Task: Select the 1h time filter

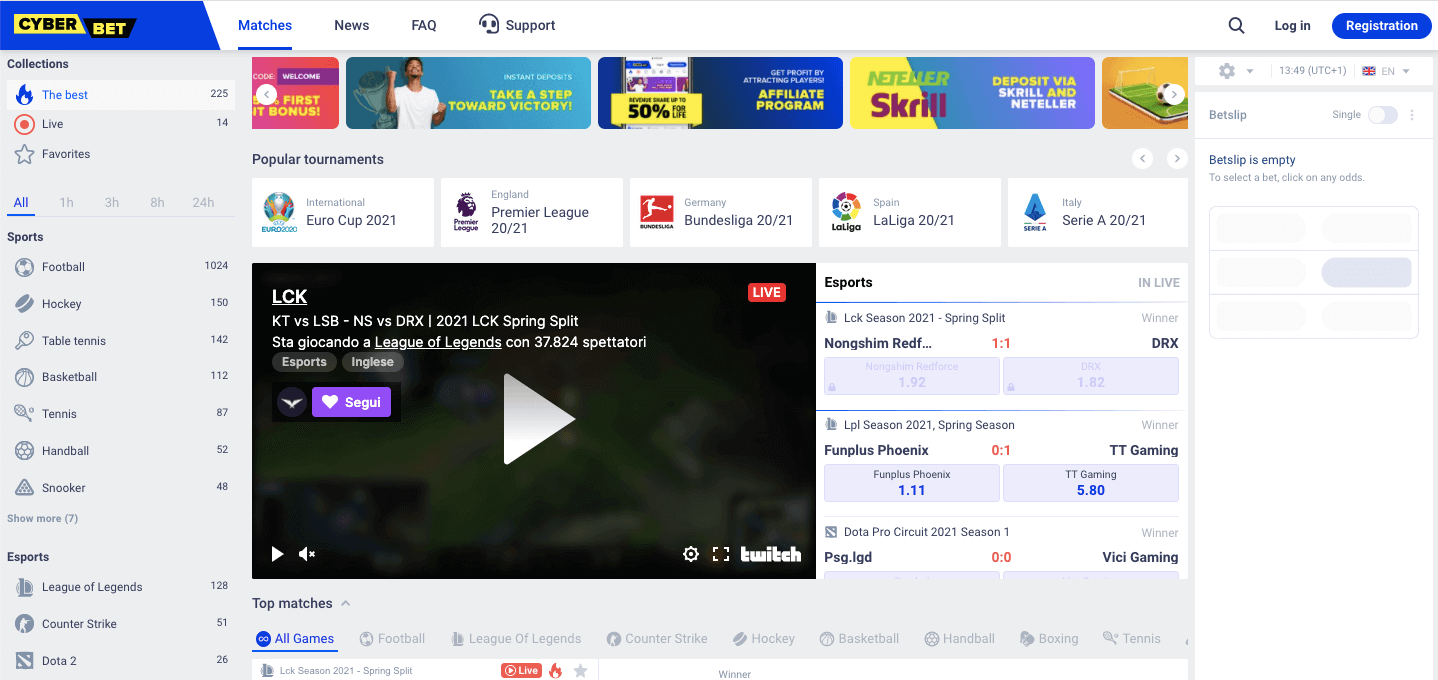Action: (x=66, y=201)
